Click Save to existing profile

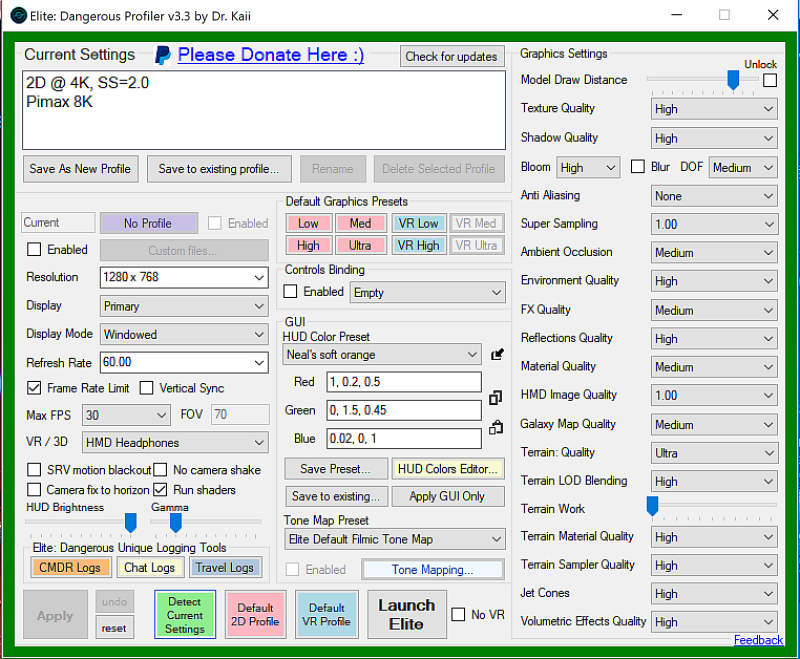pos(219,169)
